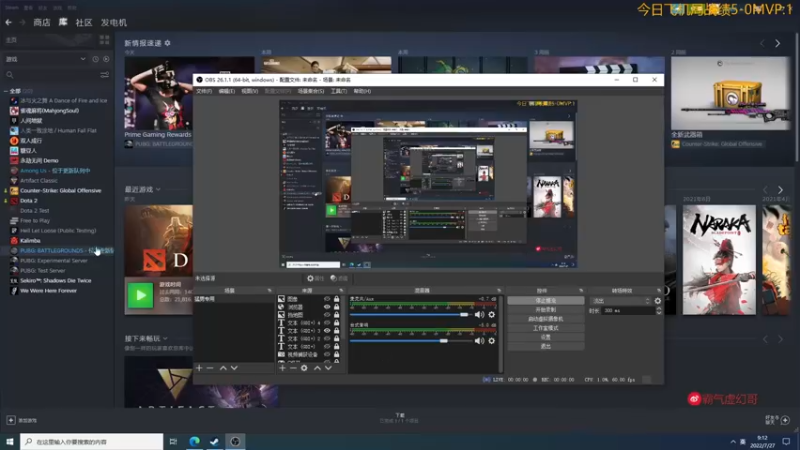Toggle visibility of the 浏览器 source

click(x=327, y=307)
